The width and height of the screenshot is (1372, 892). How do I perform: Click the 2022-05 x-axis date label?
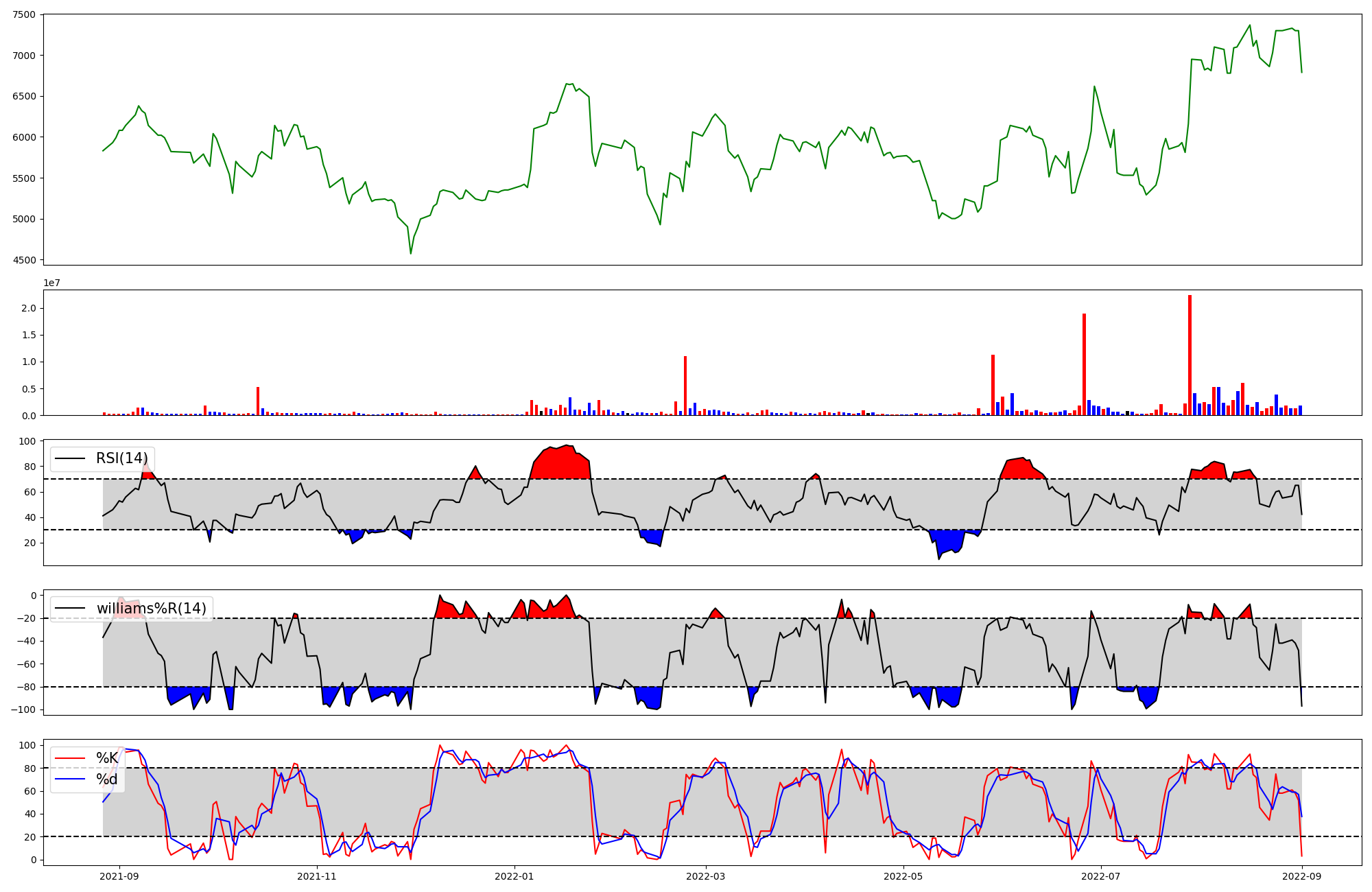[903, 876]
